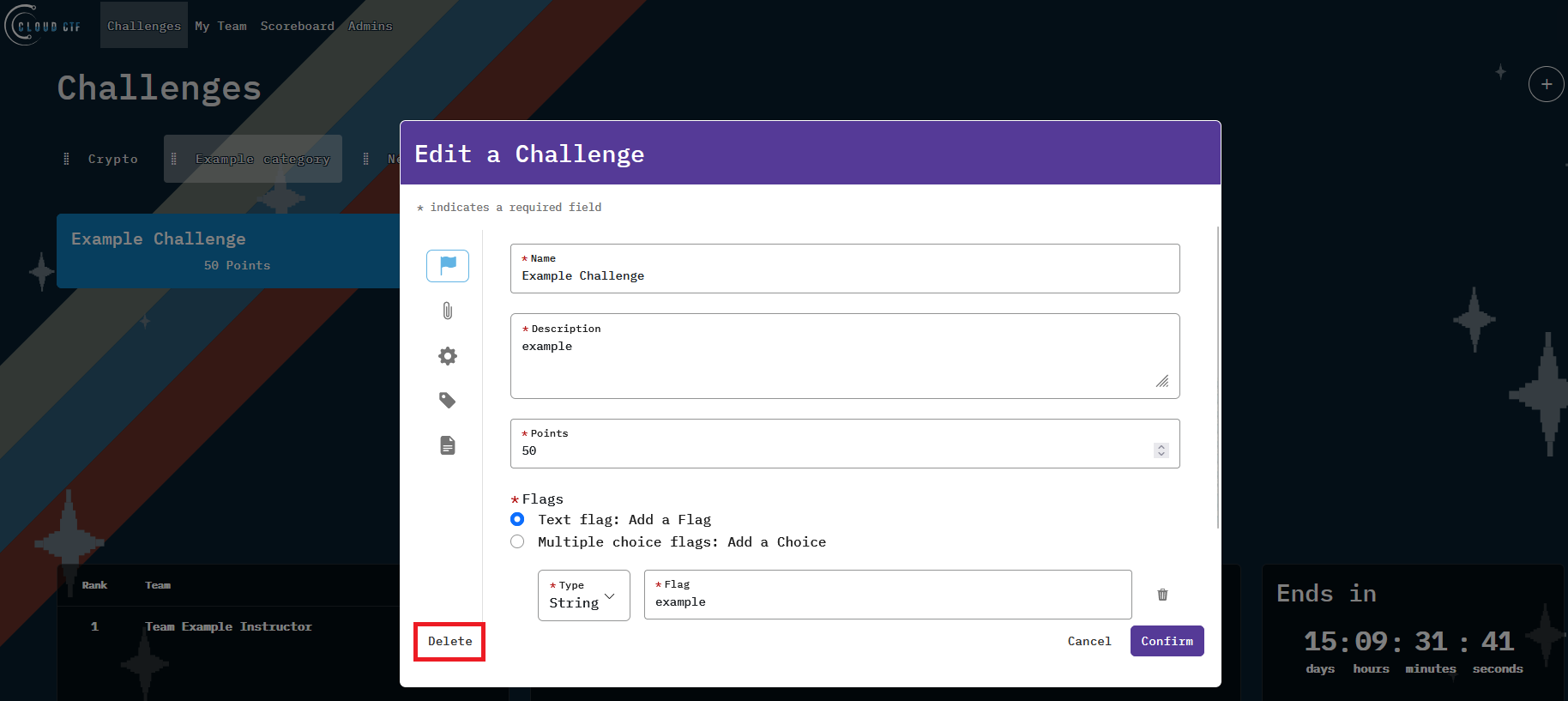The image size is (1568, 701).
Task: Click the dialog vertical scrollbar
Action: 1218,378
